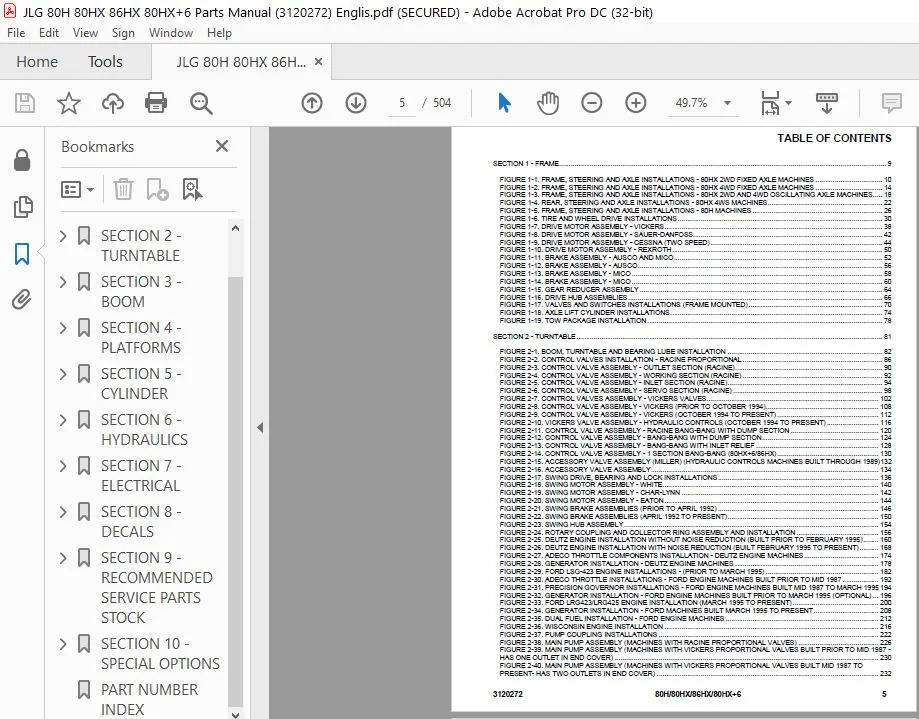Click the SECTION 1 - FRAME contents entry
Image resolution: width=919 pixels, height=719 pixels.
692,163
